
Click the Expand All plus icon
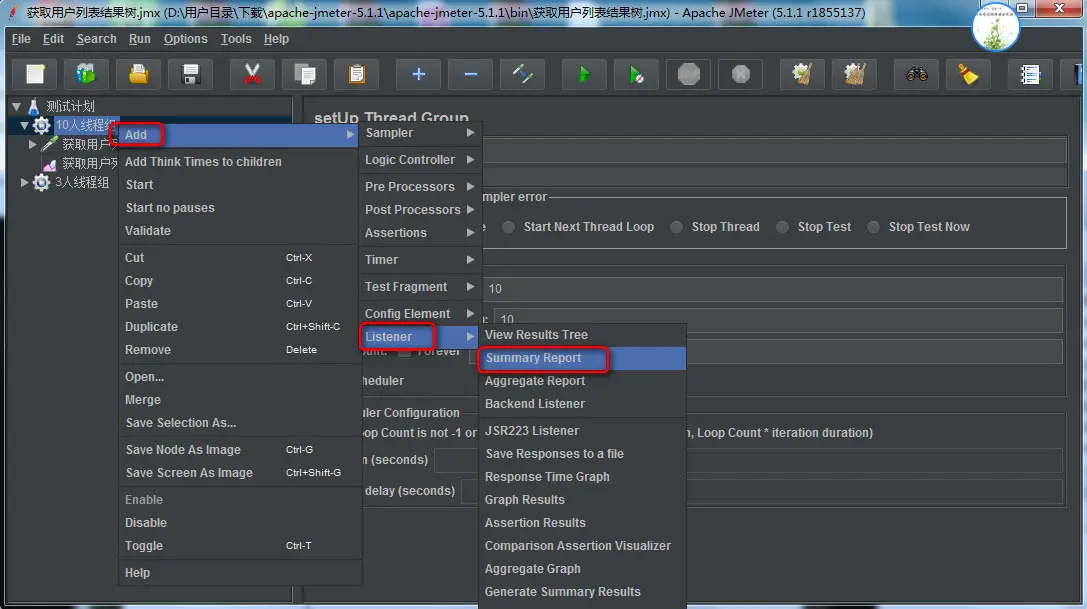[x=418, y=74]
